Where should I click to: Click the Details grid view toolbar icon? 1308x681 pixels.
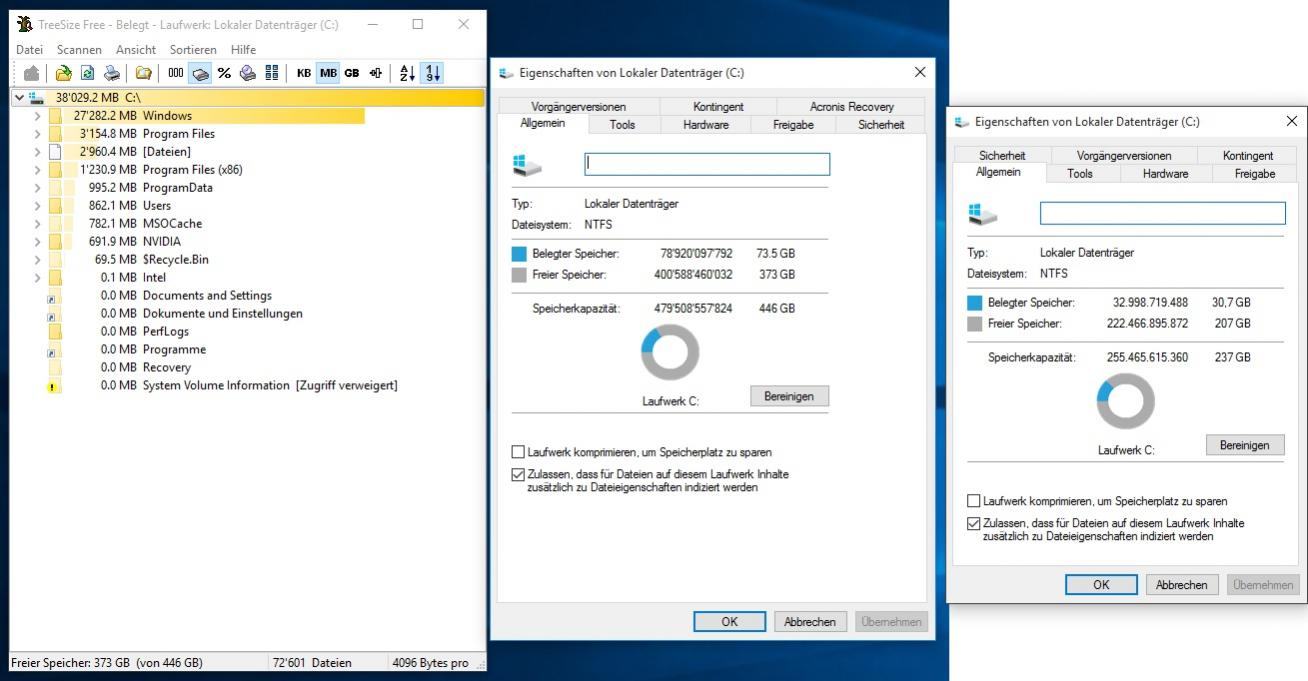click(272, 73)
